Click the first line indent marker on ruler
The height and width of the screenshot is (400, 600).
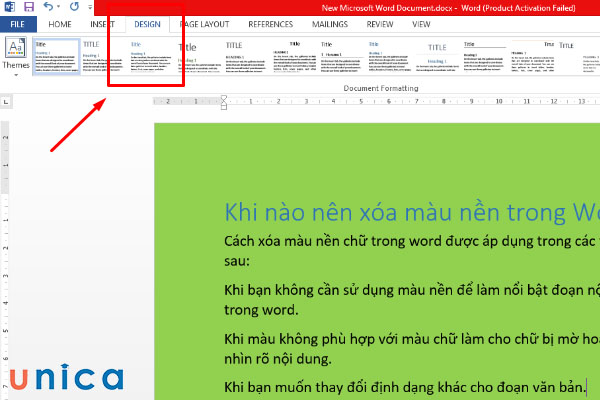coord(224,98)
